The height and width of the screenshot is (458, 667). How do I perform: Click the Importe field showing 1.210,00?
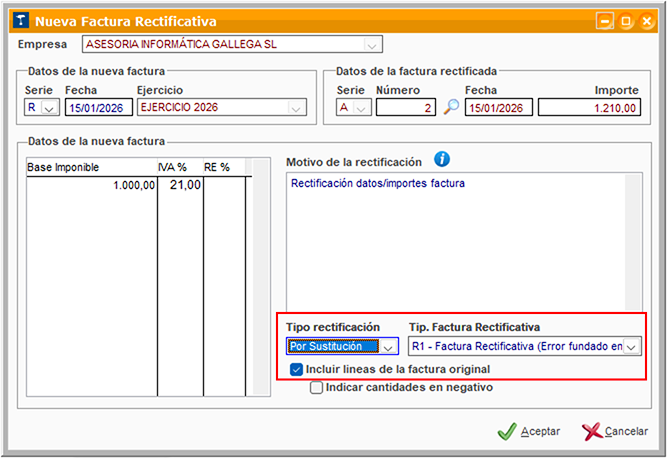pos(589,108)
